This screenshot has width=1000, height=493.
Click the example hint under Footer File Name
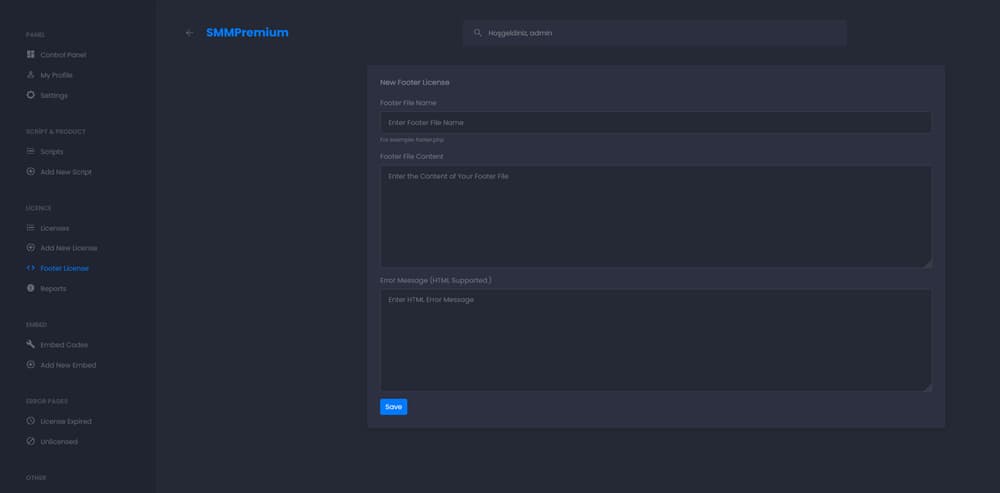point(411,140)
